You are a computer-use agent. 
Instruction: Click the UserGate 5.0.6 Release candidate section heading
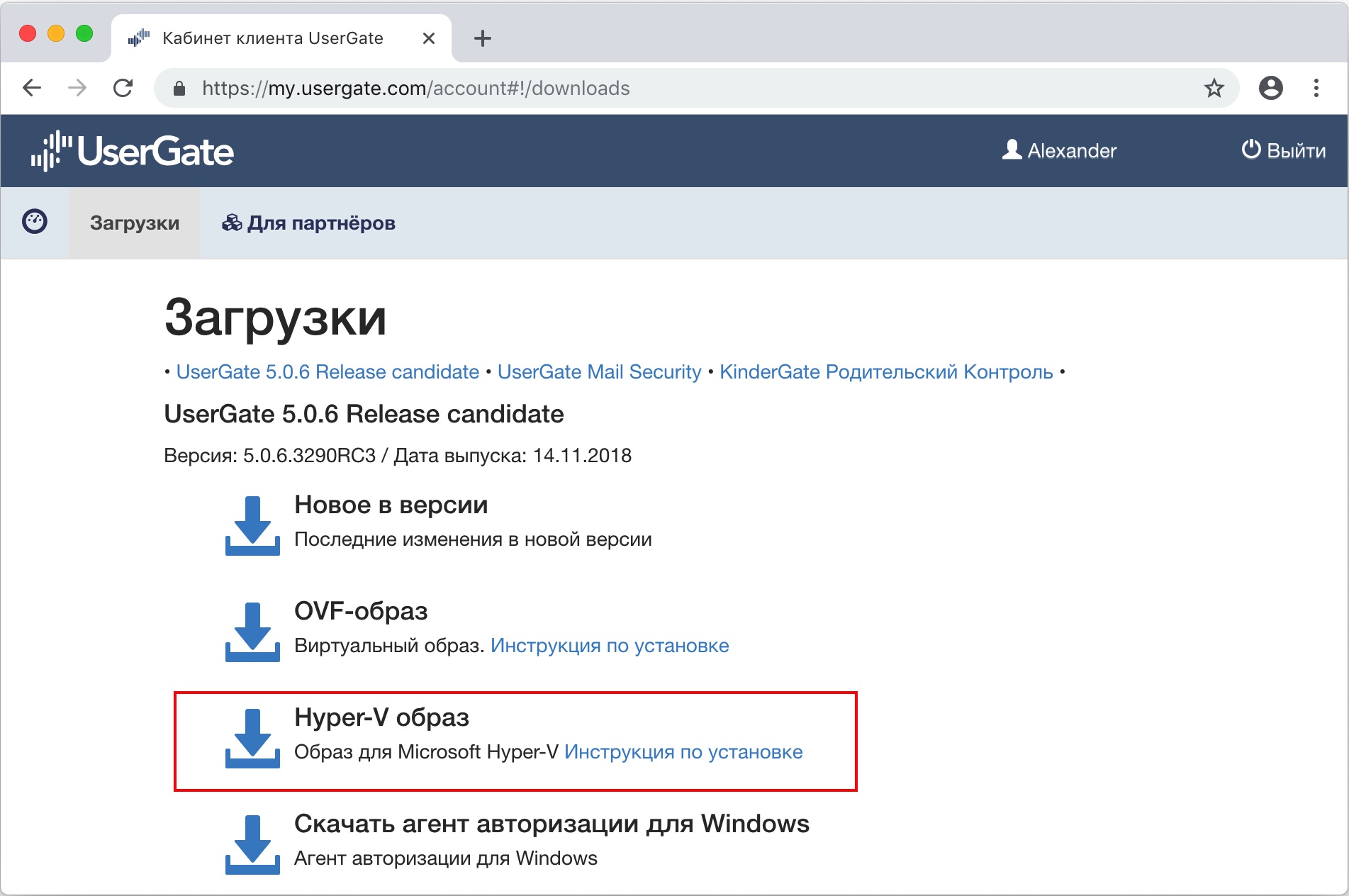(364, 414)
